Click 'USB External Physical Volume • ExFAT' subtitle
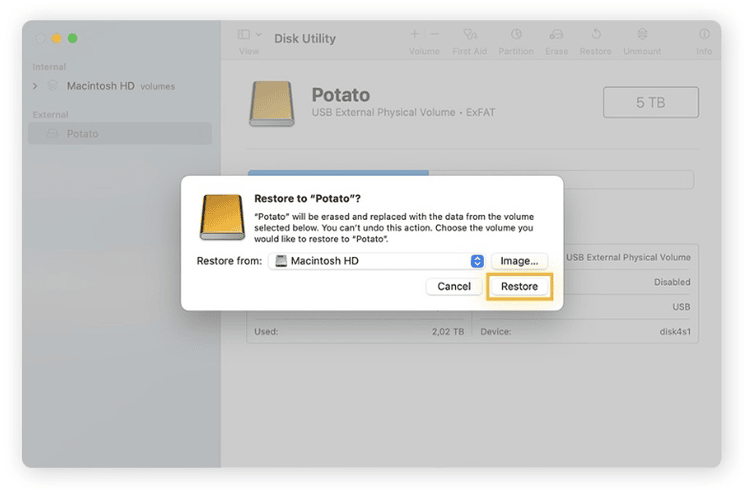Viewport: 750px width, 490px height. [403, 112]
